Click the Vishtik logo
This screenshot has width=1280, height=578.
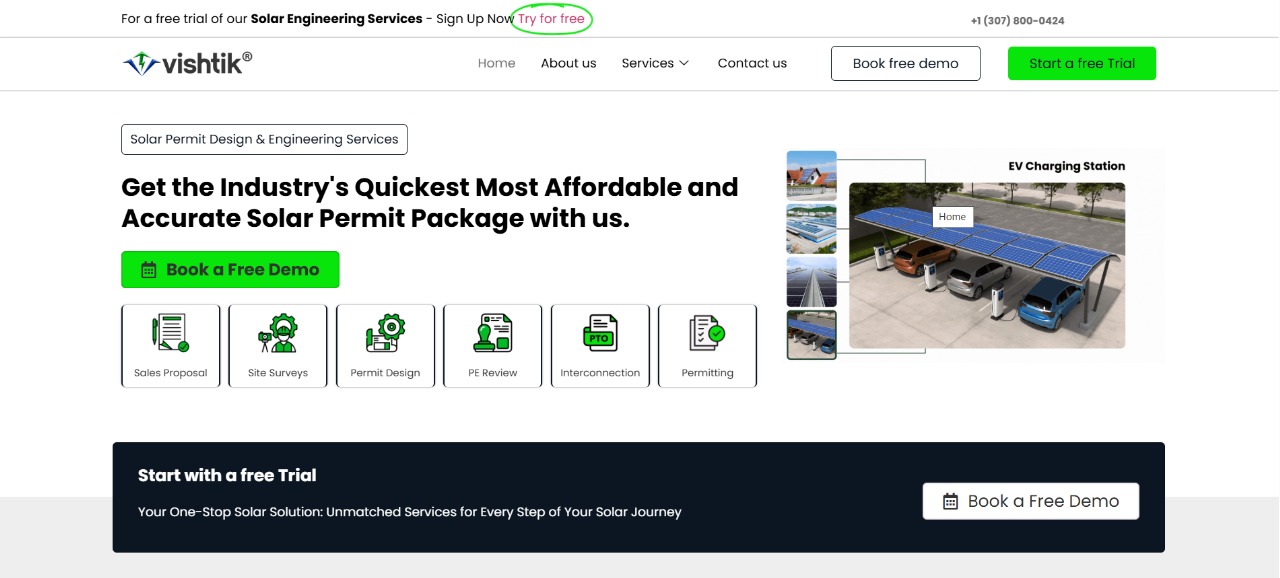tap(187, 63)
